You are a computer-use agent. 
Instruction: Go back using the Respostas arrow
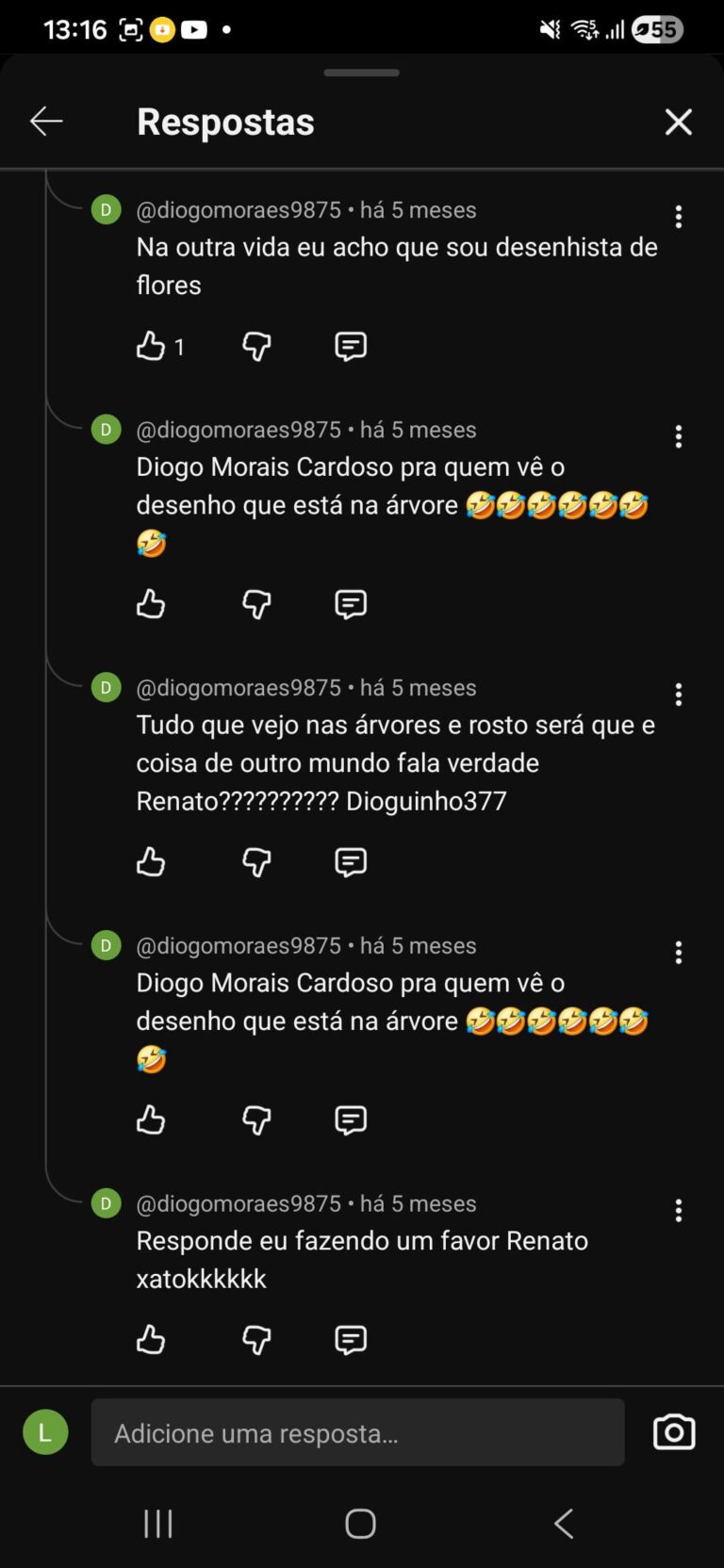(46, 122)
